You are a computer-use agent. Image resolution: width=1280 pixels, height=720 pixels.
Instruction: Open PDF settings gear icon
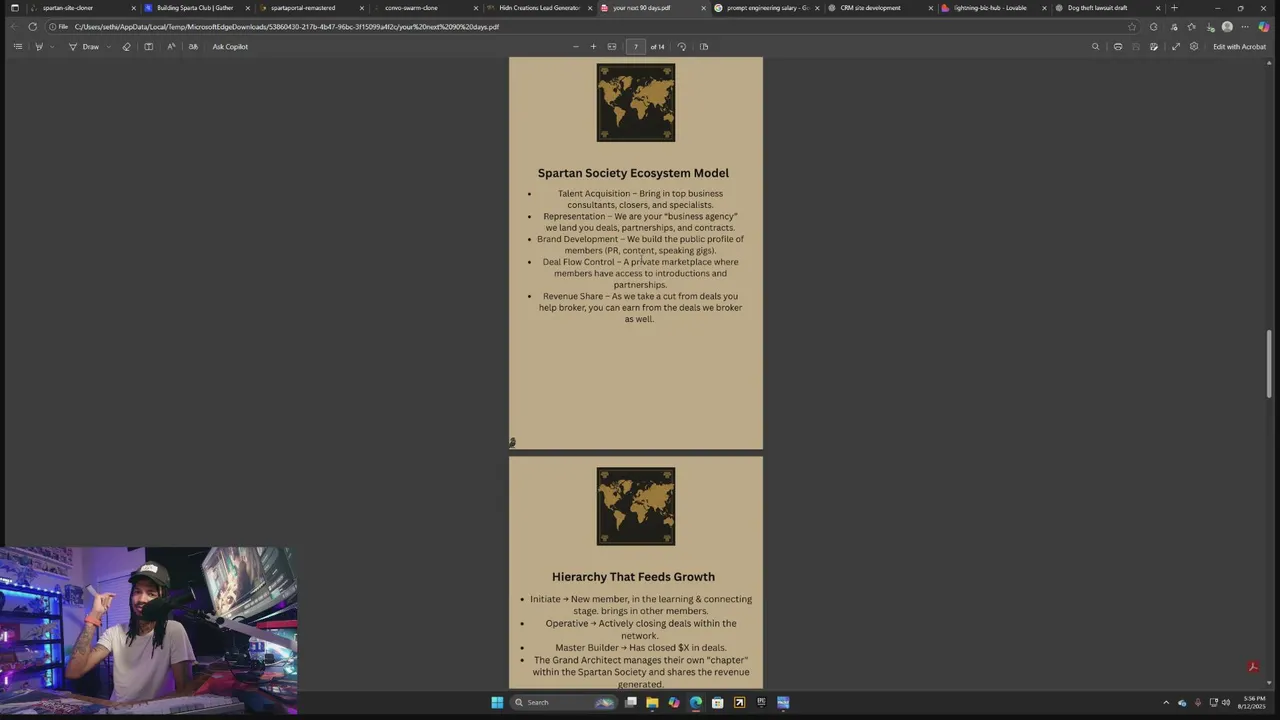pos(1194,47)
